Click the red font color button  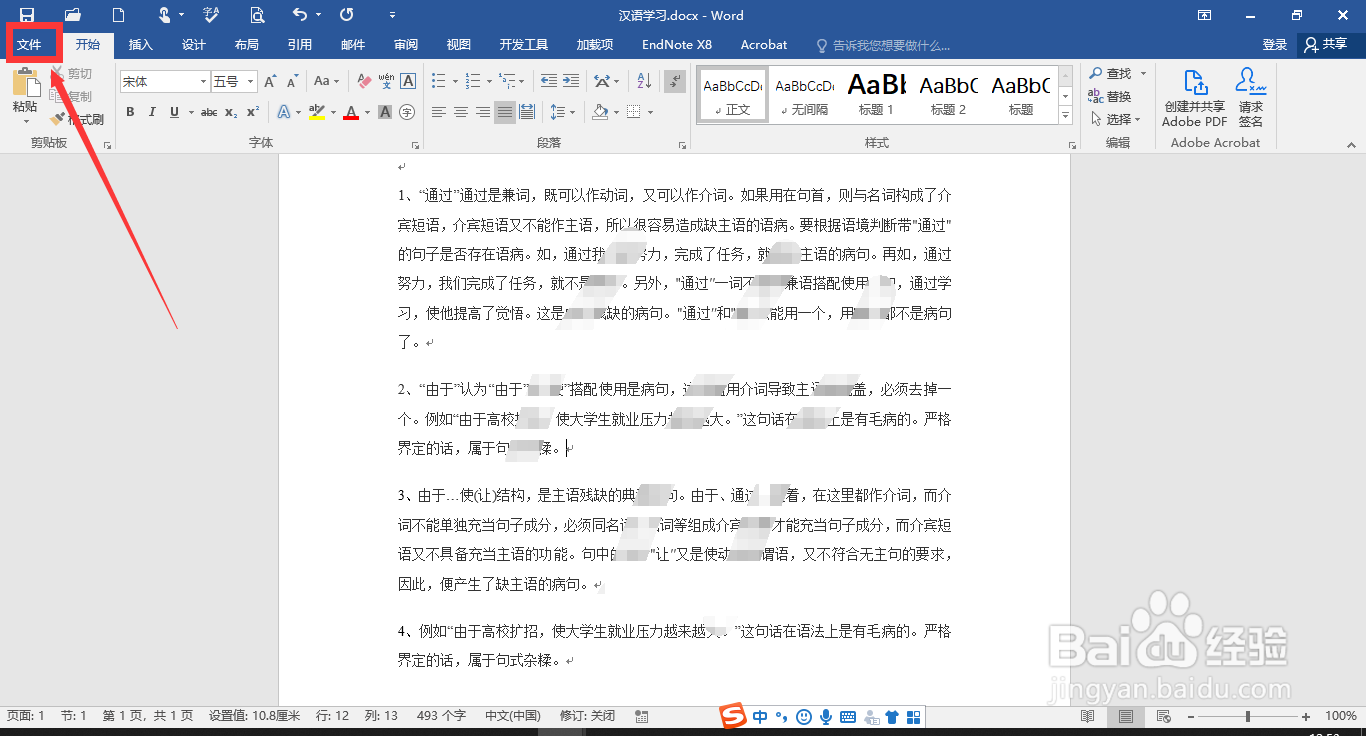pyautogui.click(x=351, y=112)
